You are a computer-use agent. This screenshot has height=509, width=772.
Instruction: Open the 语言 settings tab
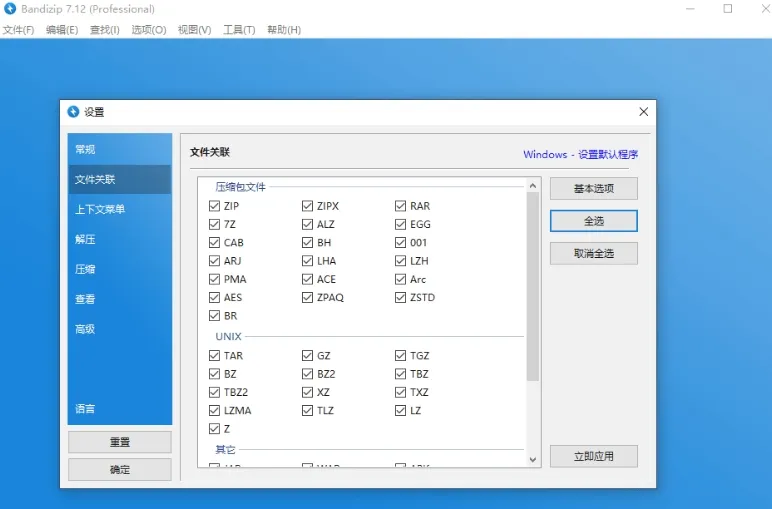120,409
